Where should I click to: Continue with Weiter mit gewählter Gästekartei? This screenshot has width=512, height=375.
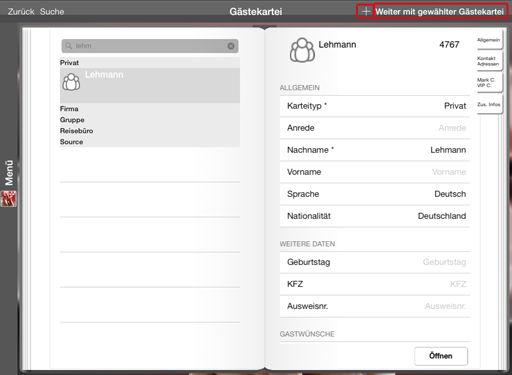click(x=440, y=12)
